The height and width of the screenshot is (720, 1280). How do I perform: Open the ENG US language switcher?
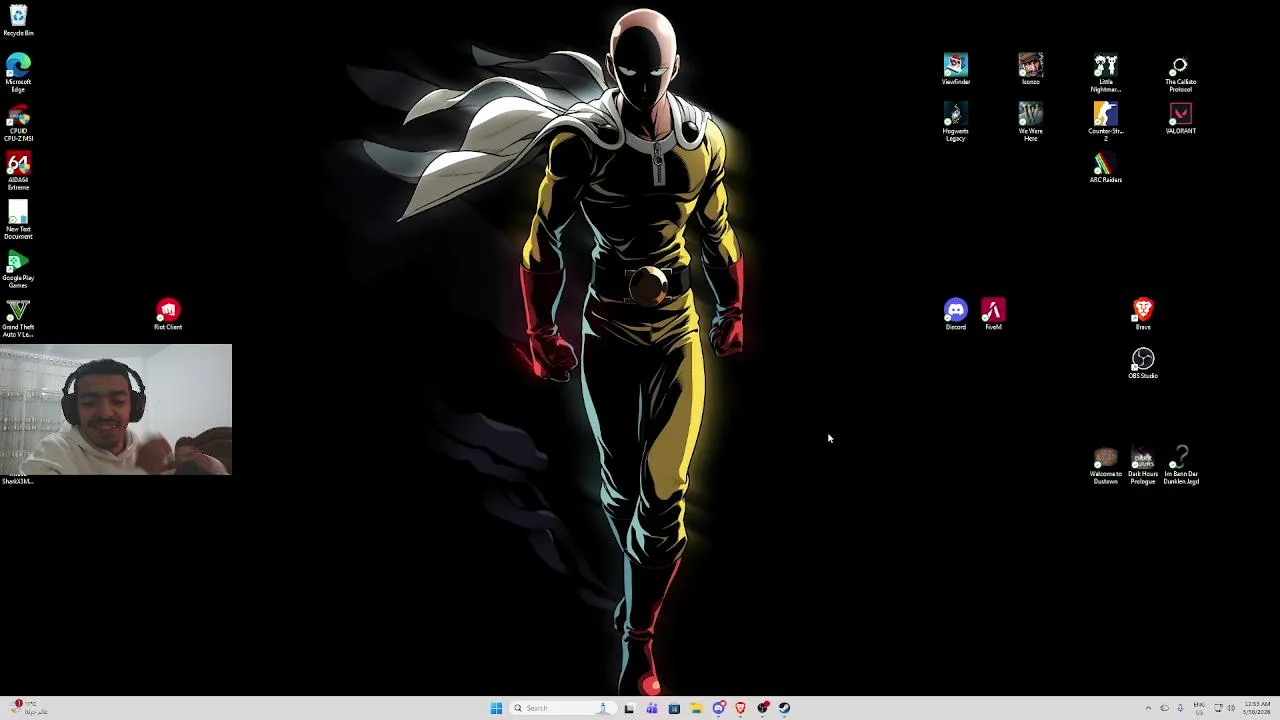[1199, 708]
